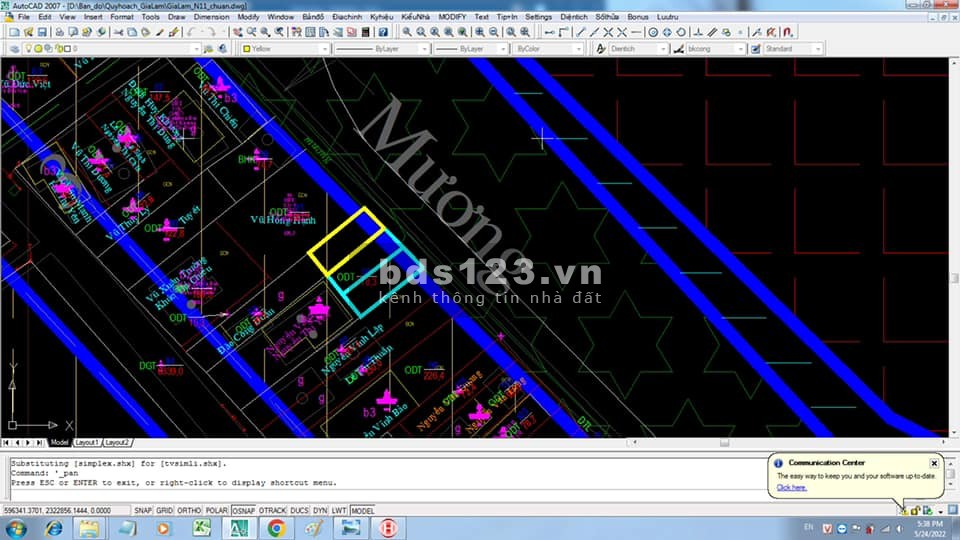
Task: Open the Yellow color control dropdown
Action: click(324, 48)
